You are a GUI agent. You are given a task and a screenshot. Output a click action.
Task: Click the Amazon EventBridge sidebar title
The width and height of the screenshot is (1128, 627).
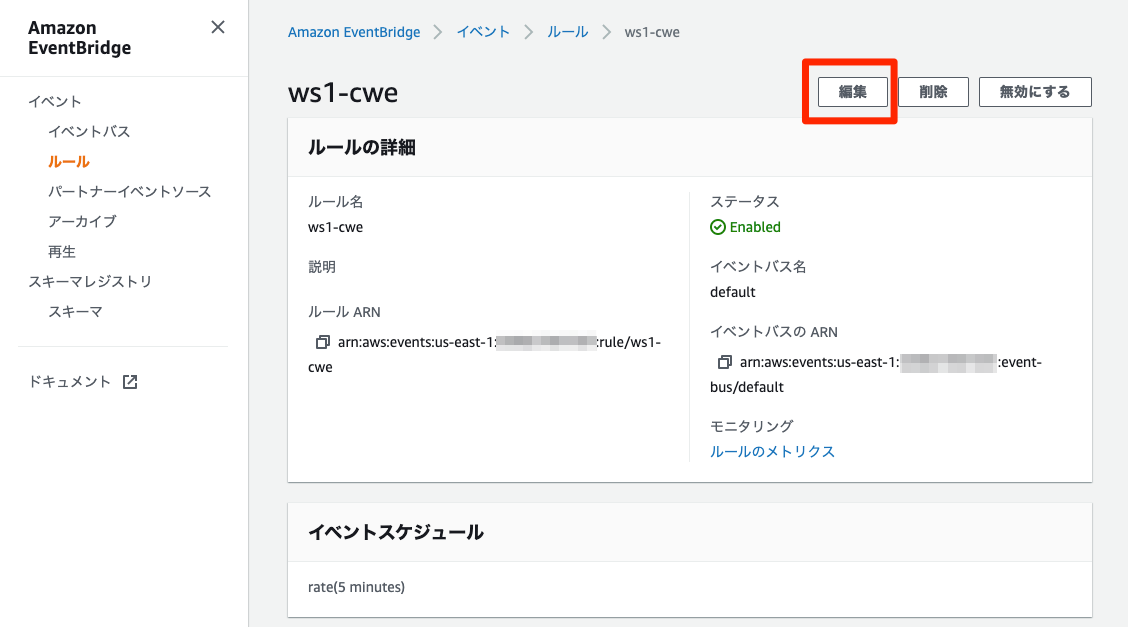pos(79,37)
